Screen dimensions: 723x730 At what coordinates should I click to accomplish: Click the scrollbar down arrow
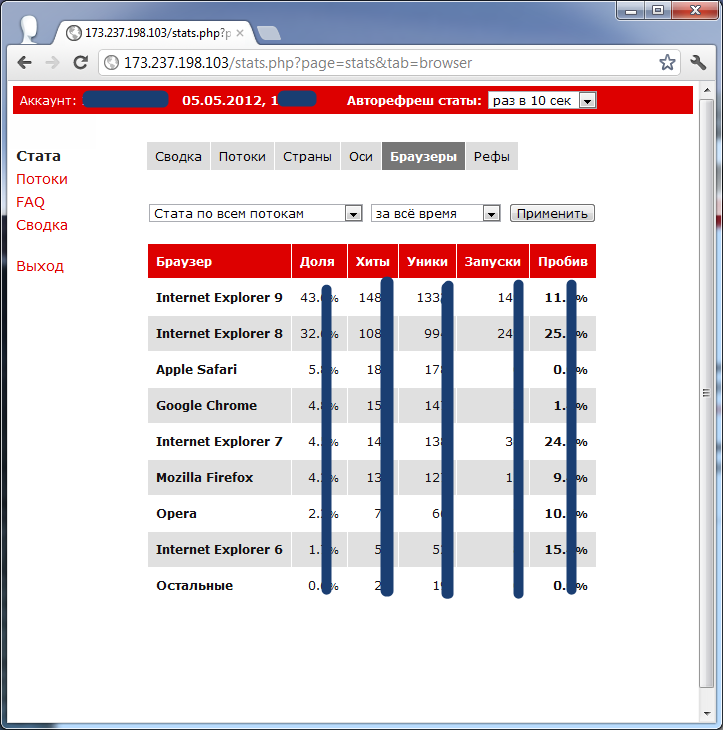707,713
